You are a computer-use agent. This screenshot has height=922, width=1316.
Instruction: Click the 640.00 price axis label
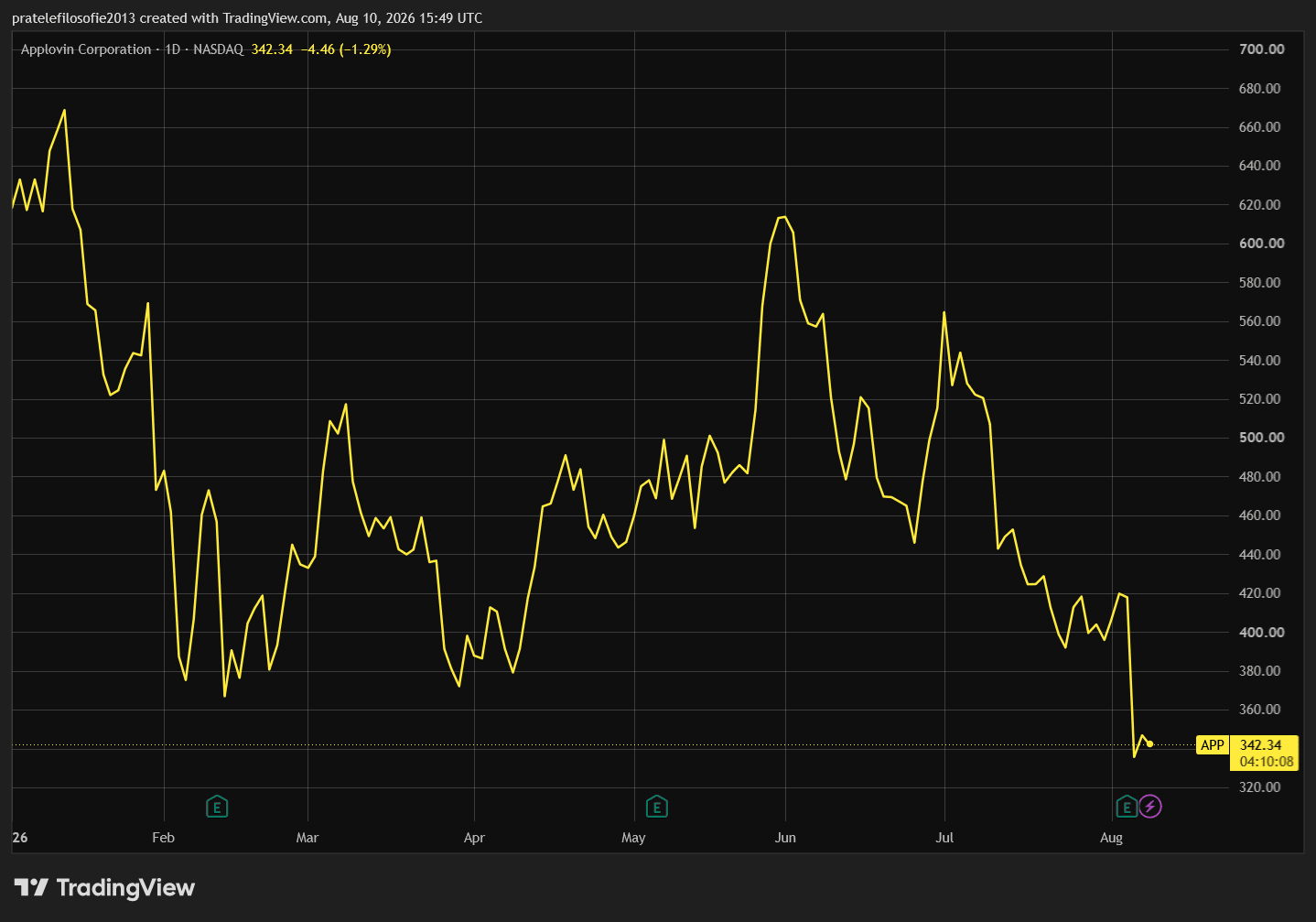(1260, 166)
